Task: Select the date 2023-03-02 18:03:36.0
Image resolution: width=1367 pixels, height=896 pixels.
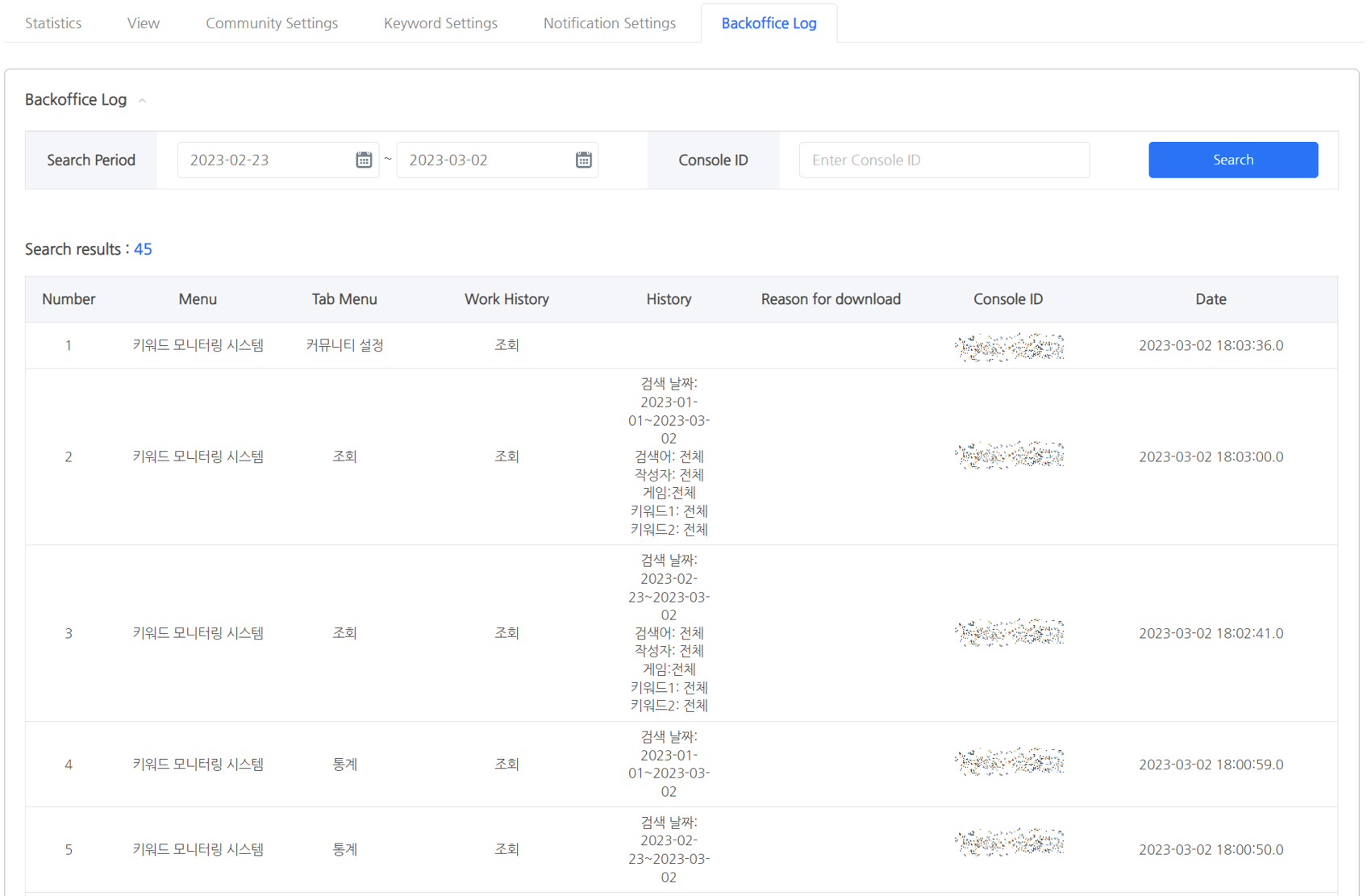Action: 1211,345
